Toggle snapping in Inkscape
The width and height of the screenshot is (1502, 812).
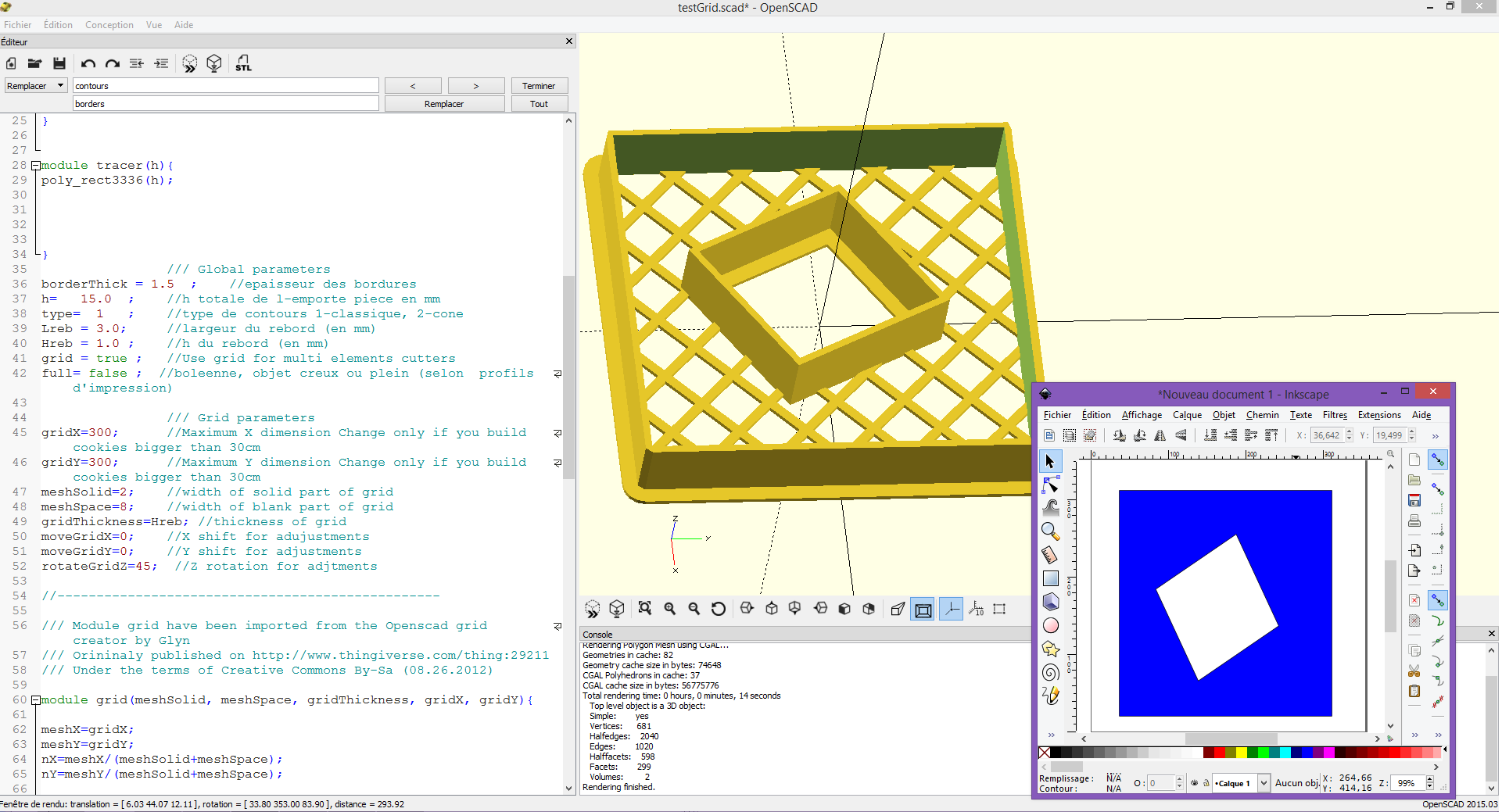tap(1438, 460)
